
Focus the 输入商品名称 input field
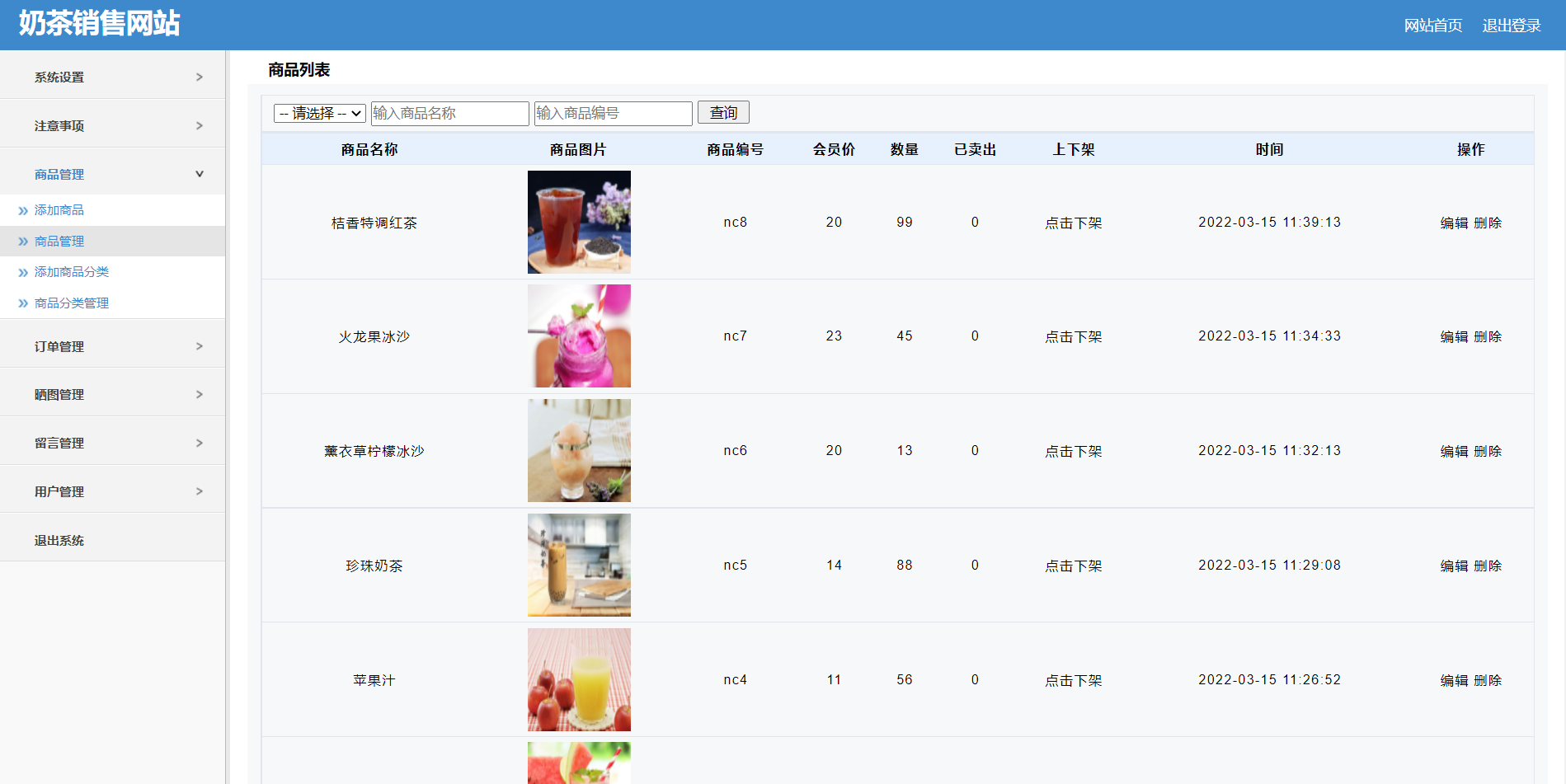point(449,113)
